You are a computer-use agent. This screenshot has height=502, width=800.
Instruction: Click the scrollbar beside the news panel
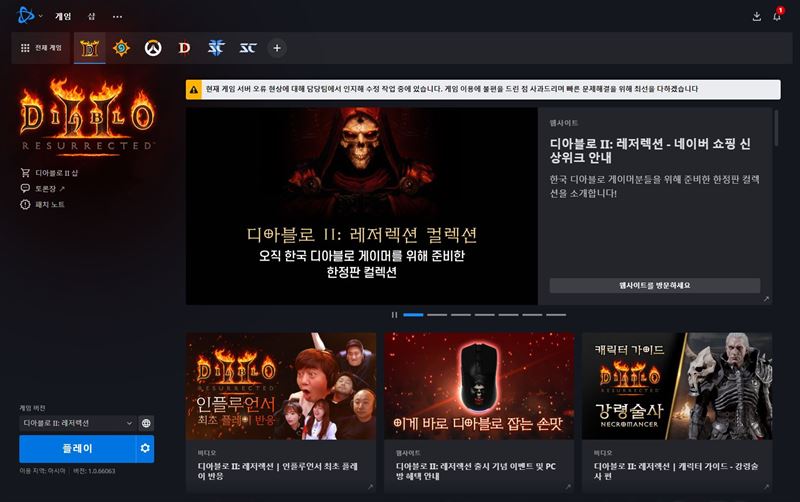[776, 129]
